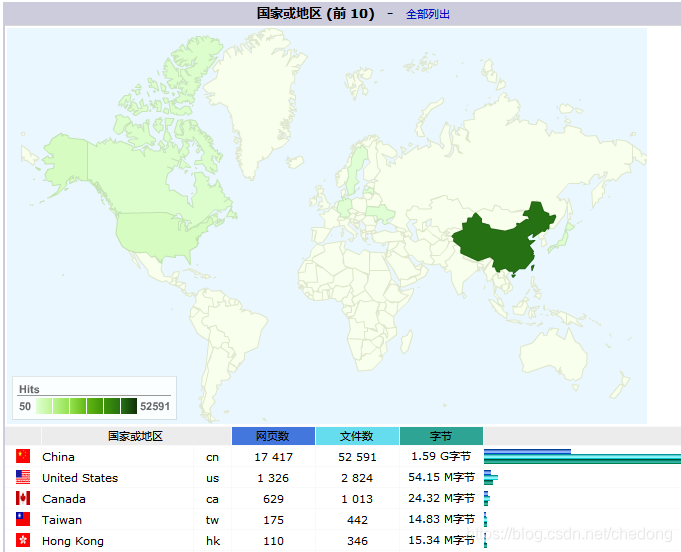Click the ca country code

pyautogui.click(x=212, y=499)
